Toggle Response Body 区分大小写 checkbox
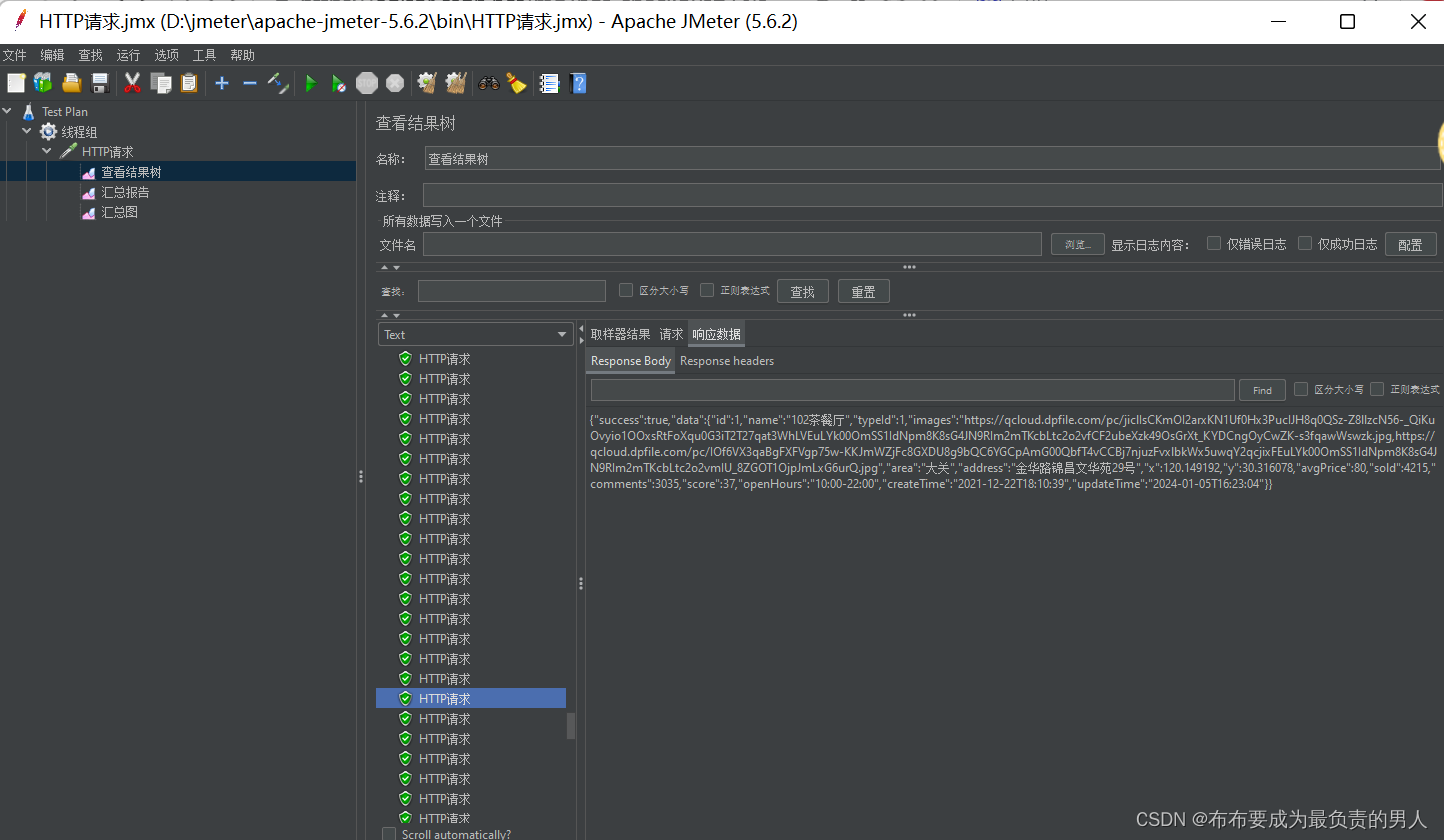This screenshot has height=840, width=1444. [x=1301, y=389]
